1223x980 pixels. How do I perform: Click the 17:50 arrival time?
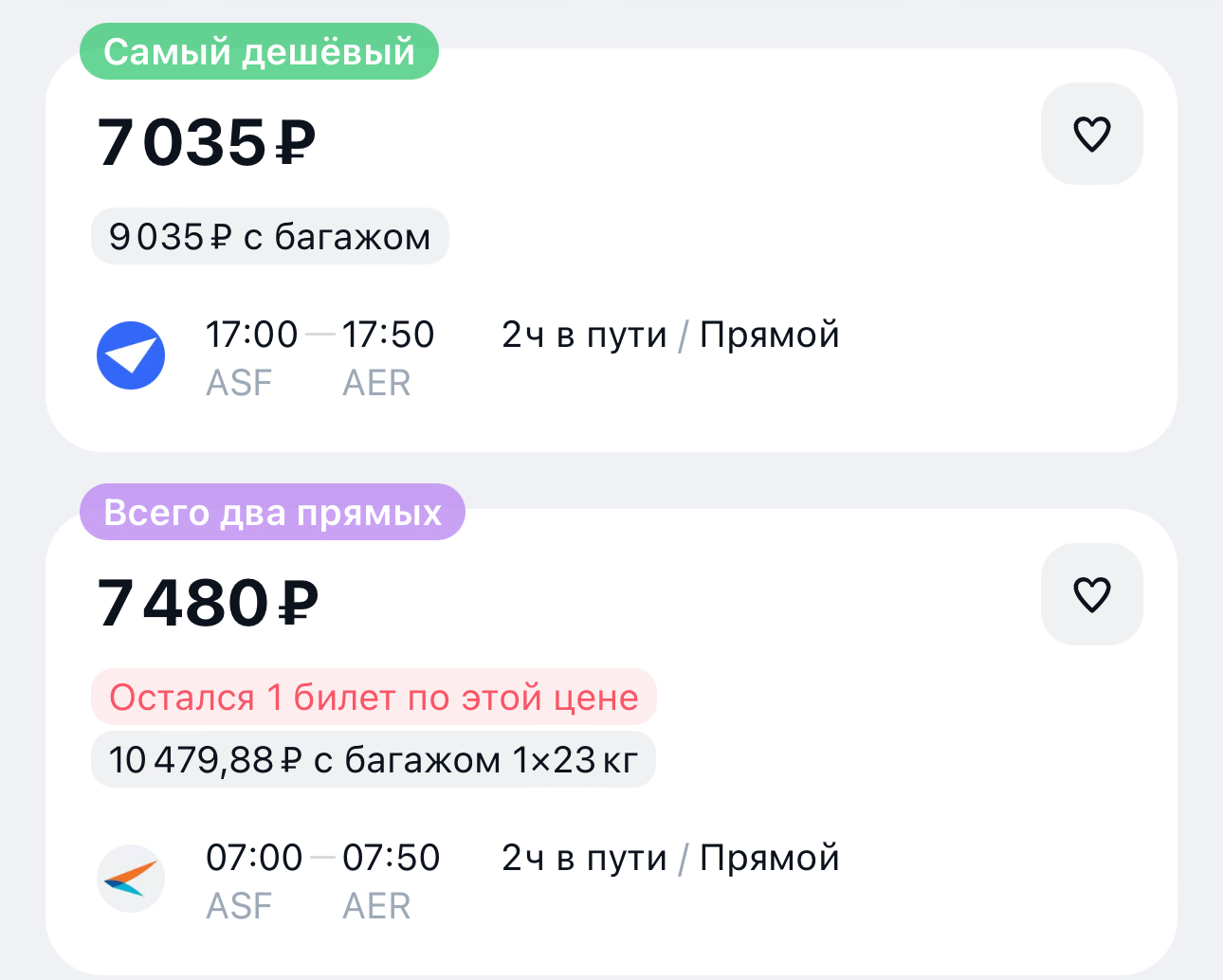point(388,335)
